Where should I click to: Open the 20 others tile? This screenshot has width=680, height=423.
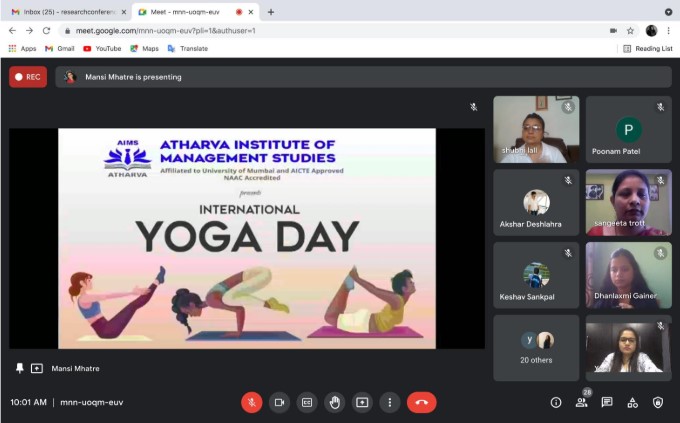536,348
